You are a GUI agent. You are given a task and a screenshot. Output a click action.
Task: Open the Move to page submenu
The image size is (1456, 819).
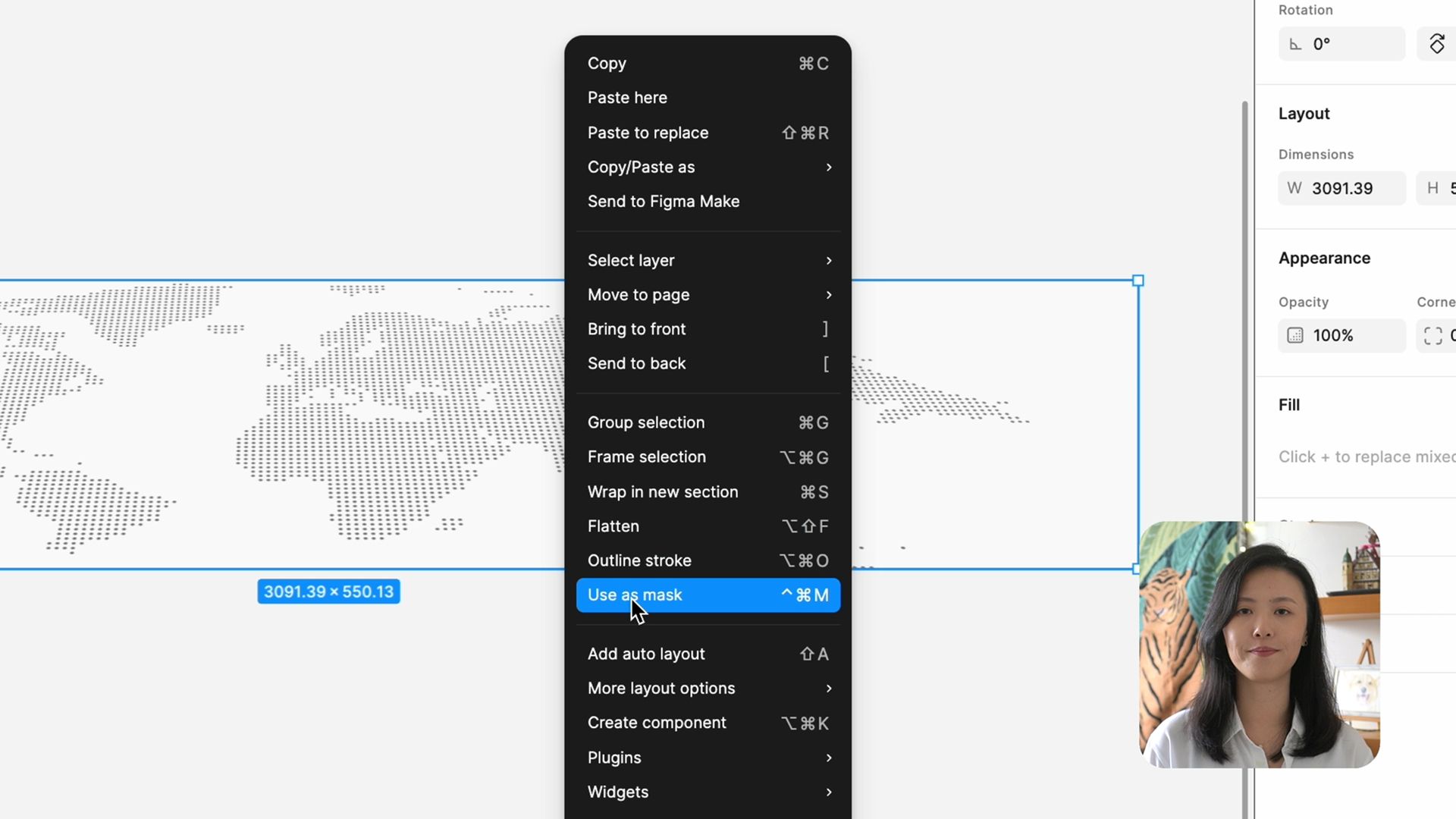click(x=708, y=294)
